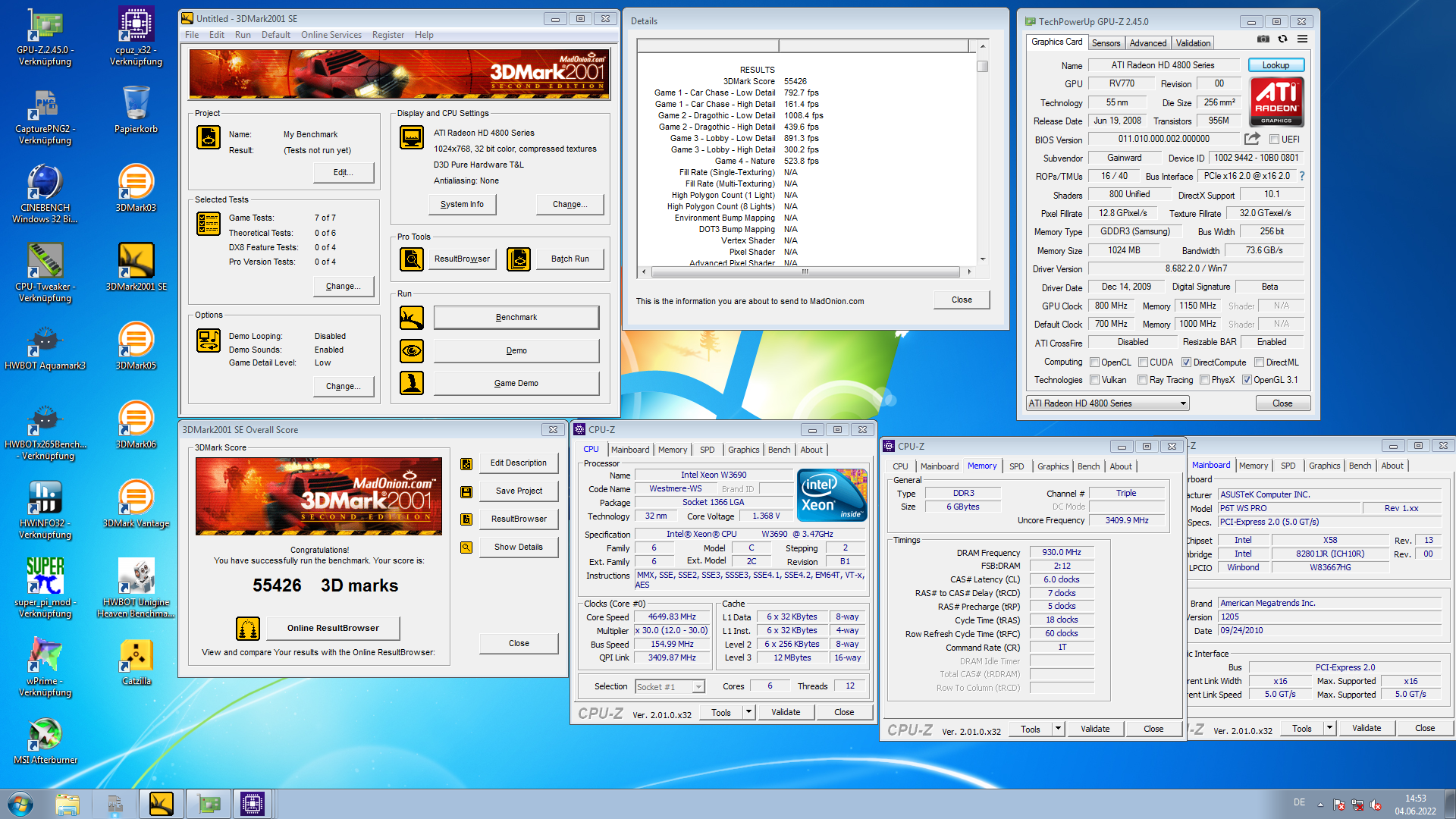Select the HWiNFO32 desktop shortcut
The width and height of the screenshot is (1456, 819).
pos(45,510)
